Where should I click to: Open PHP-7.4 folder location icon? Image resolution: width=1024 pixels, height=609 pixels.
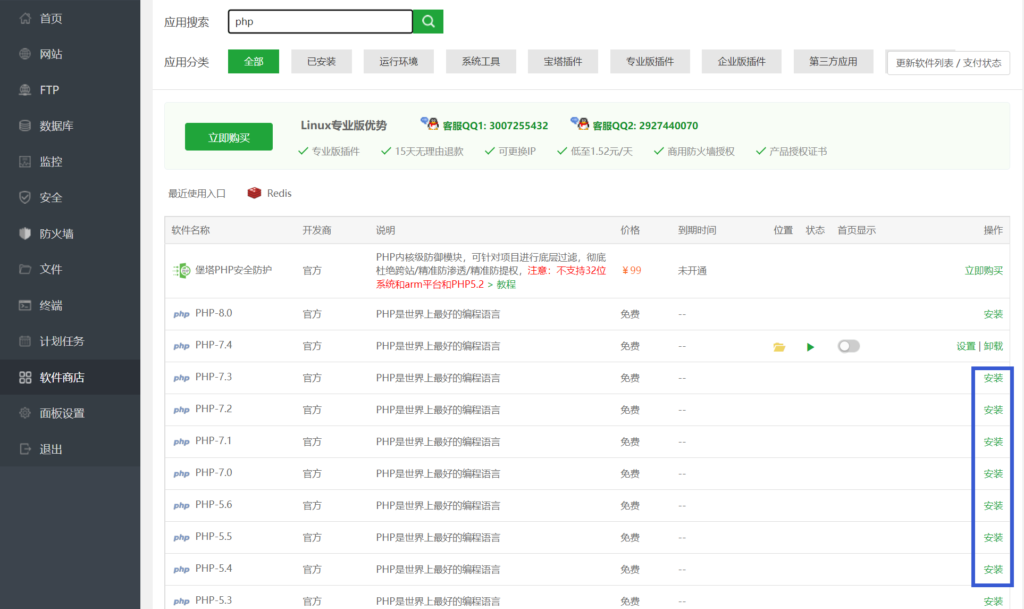pyautogui.click(x=779, y=347)
